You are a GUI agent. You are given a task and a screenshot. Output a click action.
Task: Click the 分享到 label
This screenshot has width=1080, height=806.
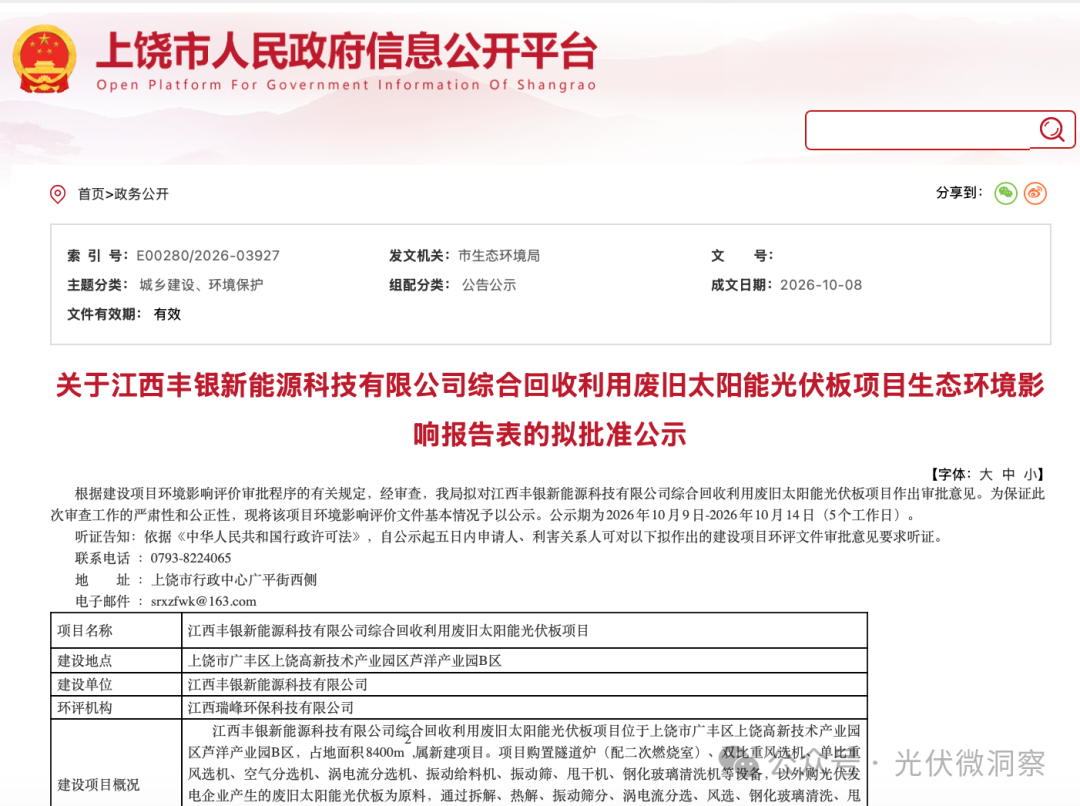point(959,193)
